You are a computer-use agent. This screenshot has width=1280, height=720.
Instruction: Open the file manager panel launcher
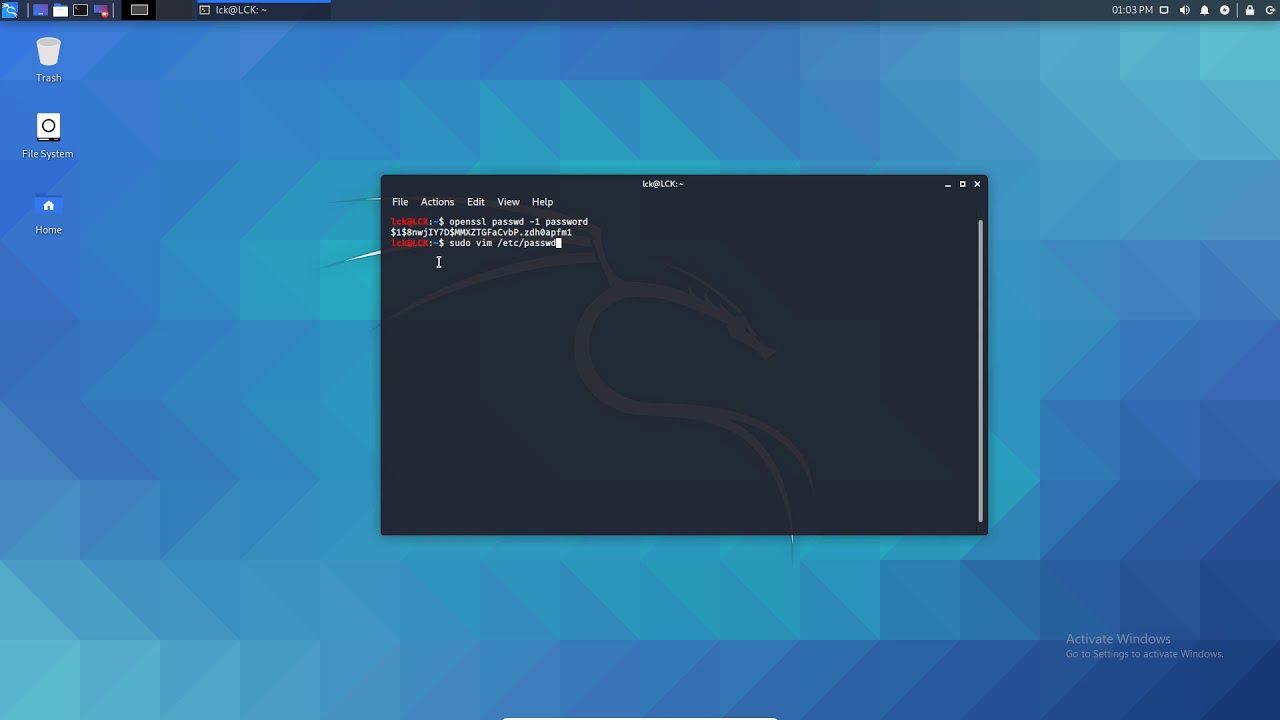pos(60,10)
